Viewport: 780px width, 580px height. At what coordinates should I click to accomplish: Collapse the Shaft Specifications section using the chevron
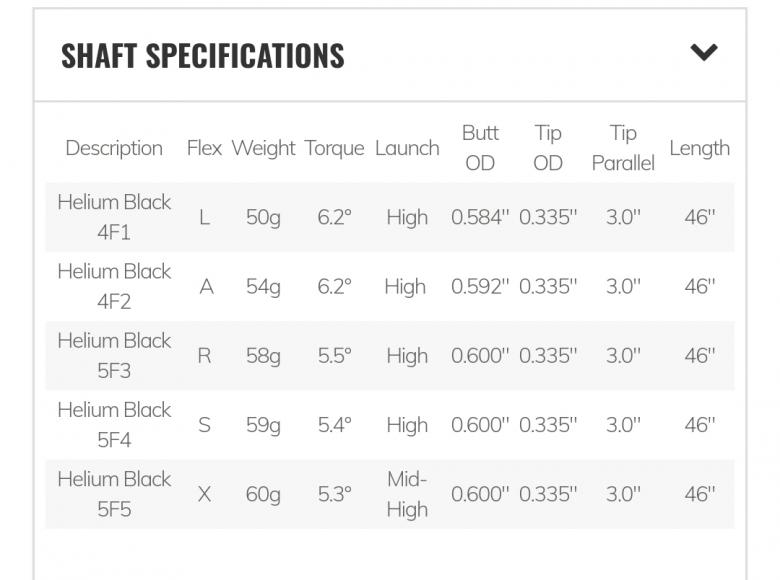704,53
